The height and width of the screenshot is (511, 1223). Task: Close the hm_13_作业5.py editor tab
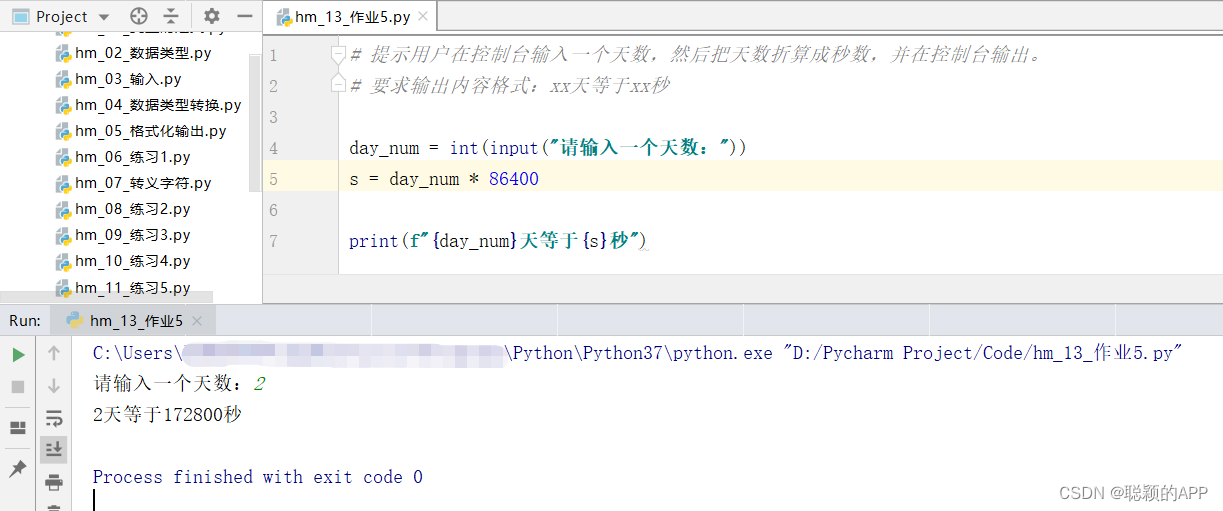(422, 17)
